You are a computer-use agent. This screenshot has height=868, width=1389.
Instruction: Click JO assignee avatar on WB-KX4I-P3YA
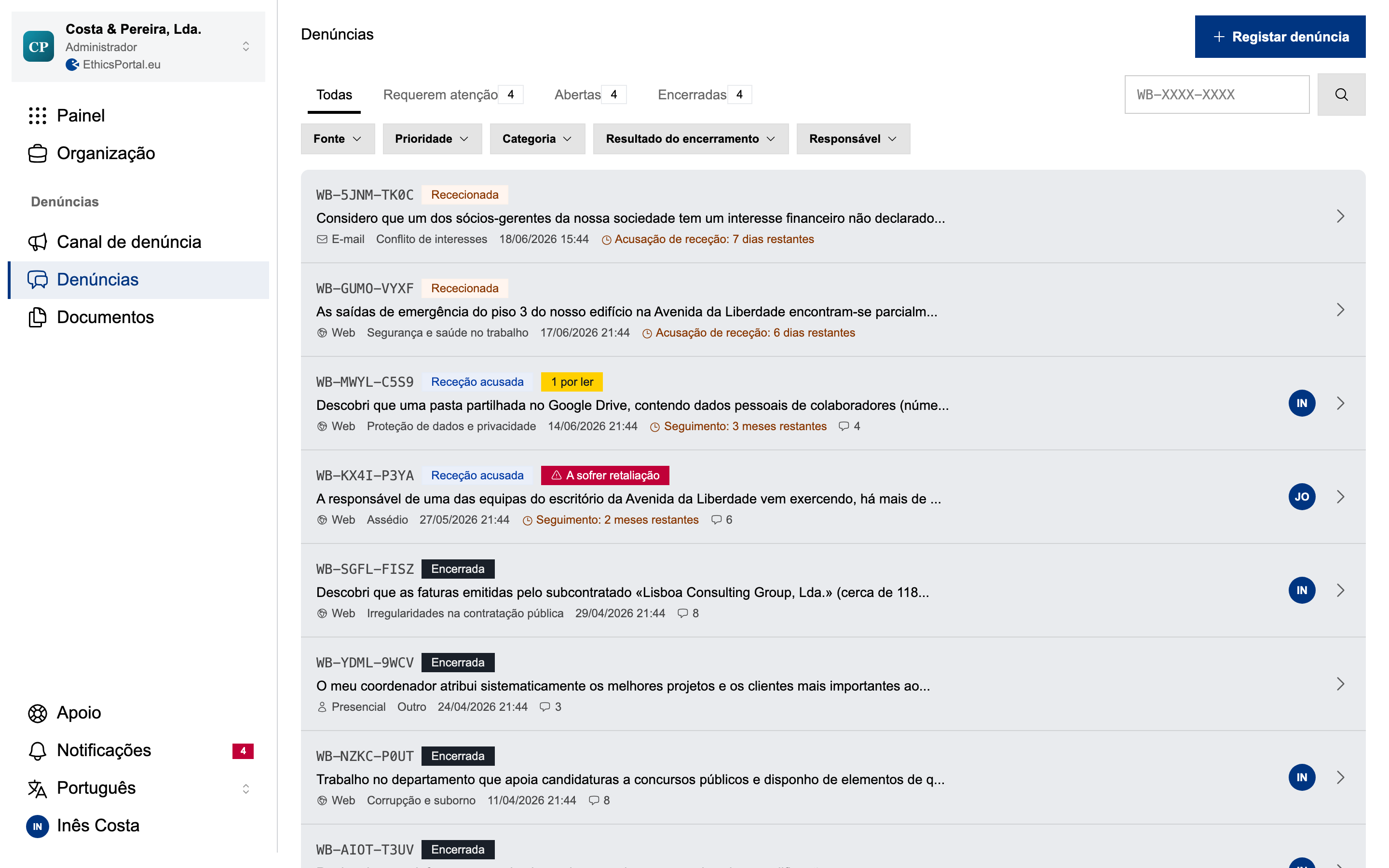click(x=1301, y=497)
